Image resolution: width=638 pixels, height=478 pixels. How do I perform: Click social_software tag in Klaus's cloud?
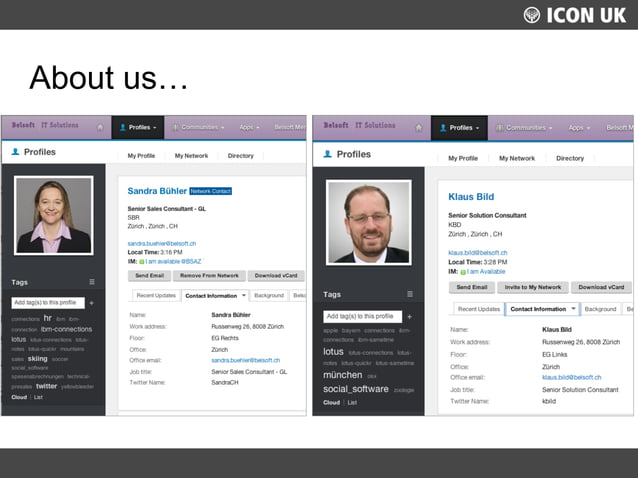pyautogui.click(x=356, y=389)
